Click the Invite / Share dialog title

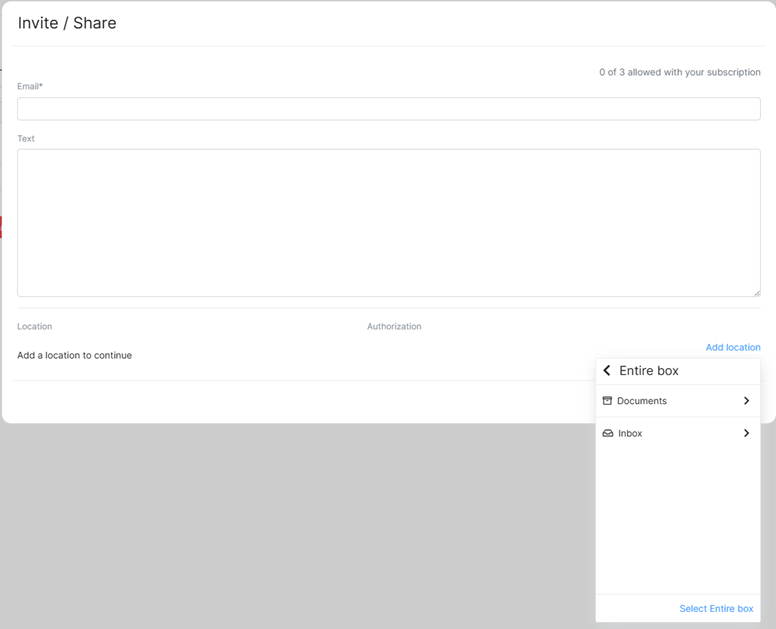[67, 23]
